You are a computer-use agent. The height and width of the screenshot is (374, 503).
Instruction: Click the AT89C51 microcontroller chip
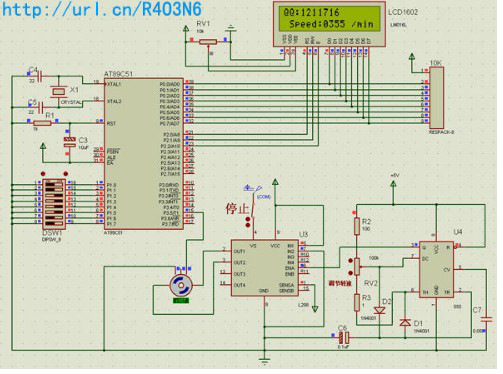(144, 154)
